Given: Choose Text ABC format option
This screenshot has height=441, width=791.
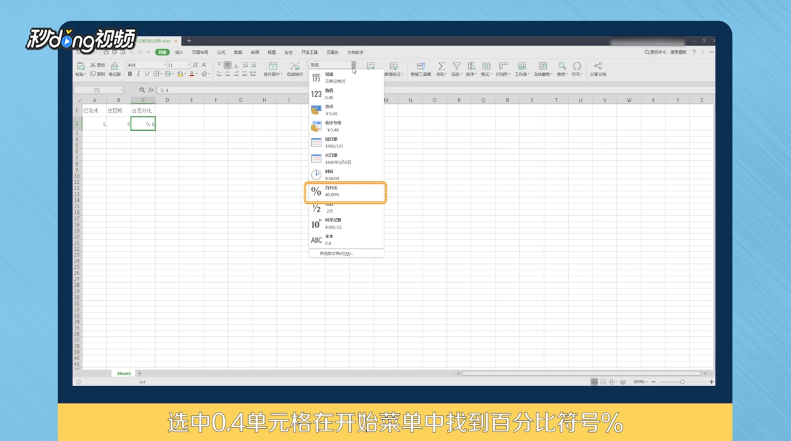Looking at the screenshot, I should (x=346, y=240).
